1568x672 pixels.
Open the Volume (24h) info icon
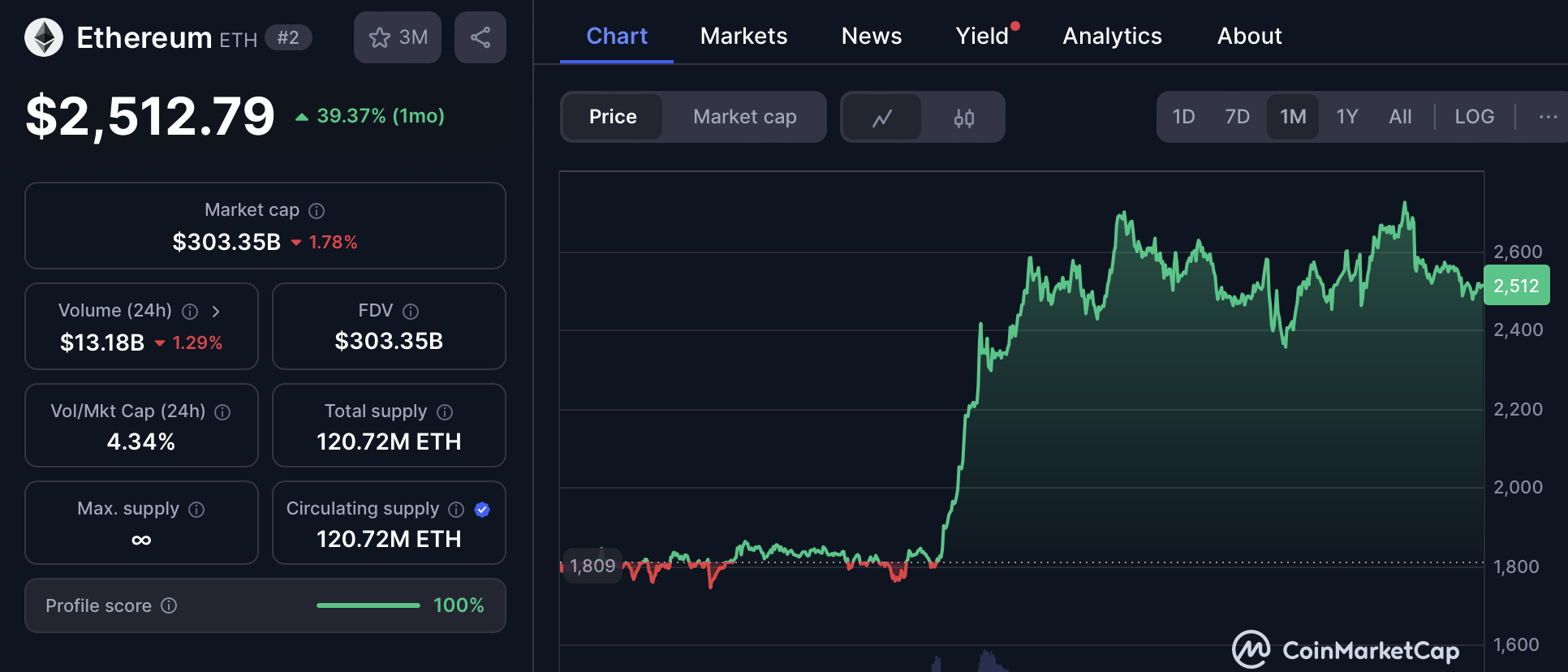(x=190, y=312)
